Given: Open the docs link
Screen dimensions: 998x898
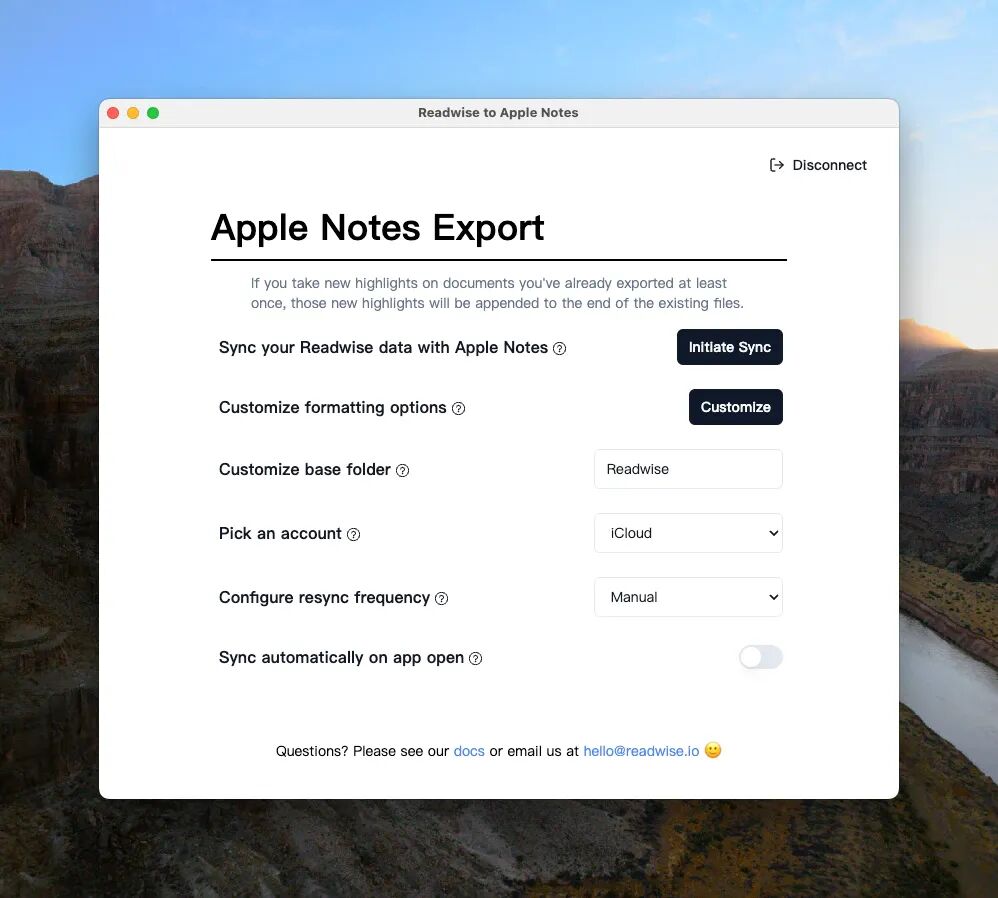Looking at the screenshot, I should point(469,751).
